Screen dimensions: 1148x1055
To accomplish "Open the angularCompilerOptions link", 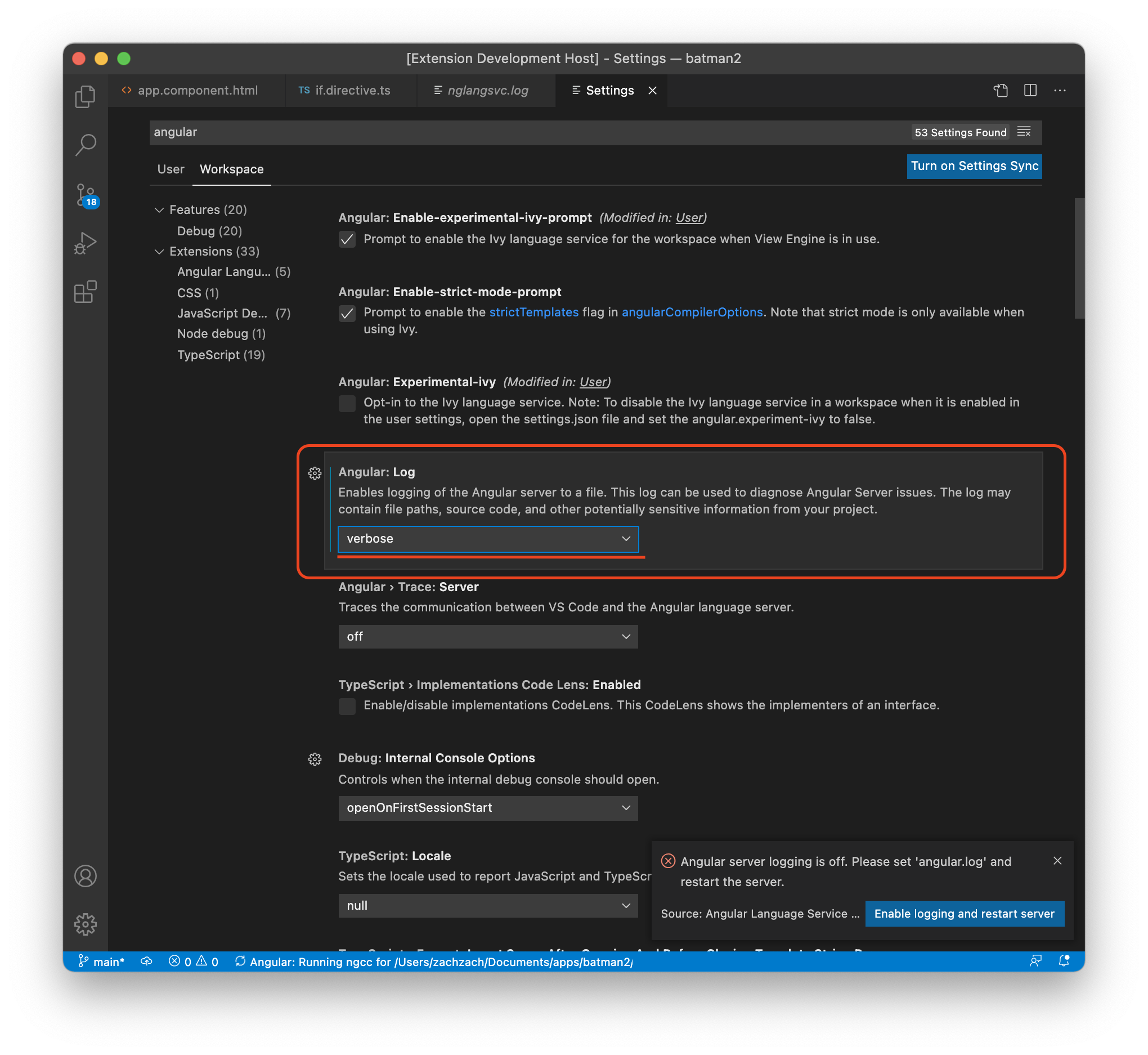I will (692, 312).
